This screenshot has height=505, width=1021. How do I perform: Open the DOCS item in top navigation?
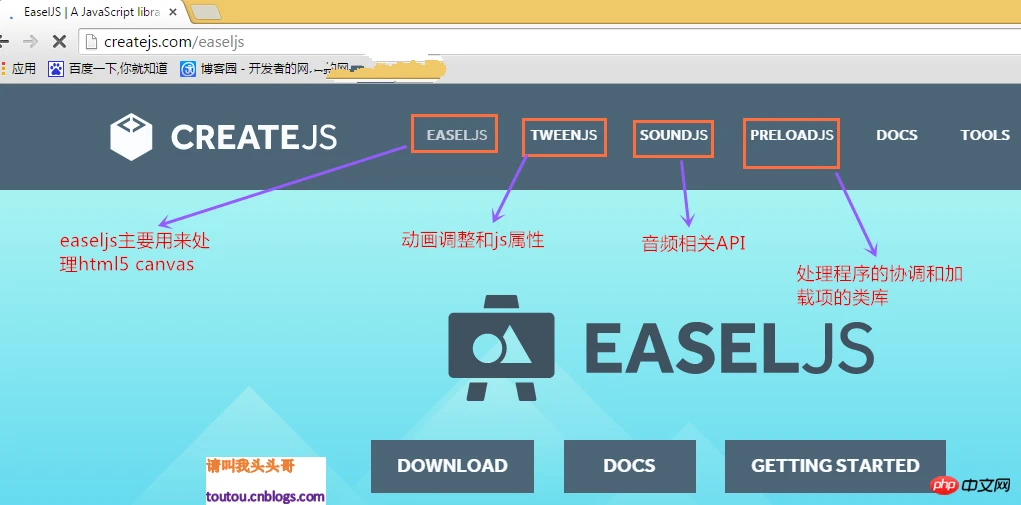(x=897, y=135)
